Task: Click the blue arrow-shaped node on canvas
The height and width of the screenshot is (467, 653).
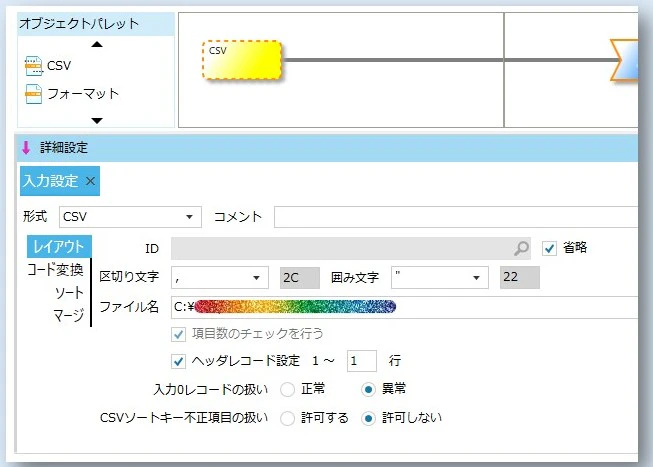Action: (624, 60)
